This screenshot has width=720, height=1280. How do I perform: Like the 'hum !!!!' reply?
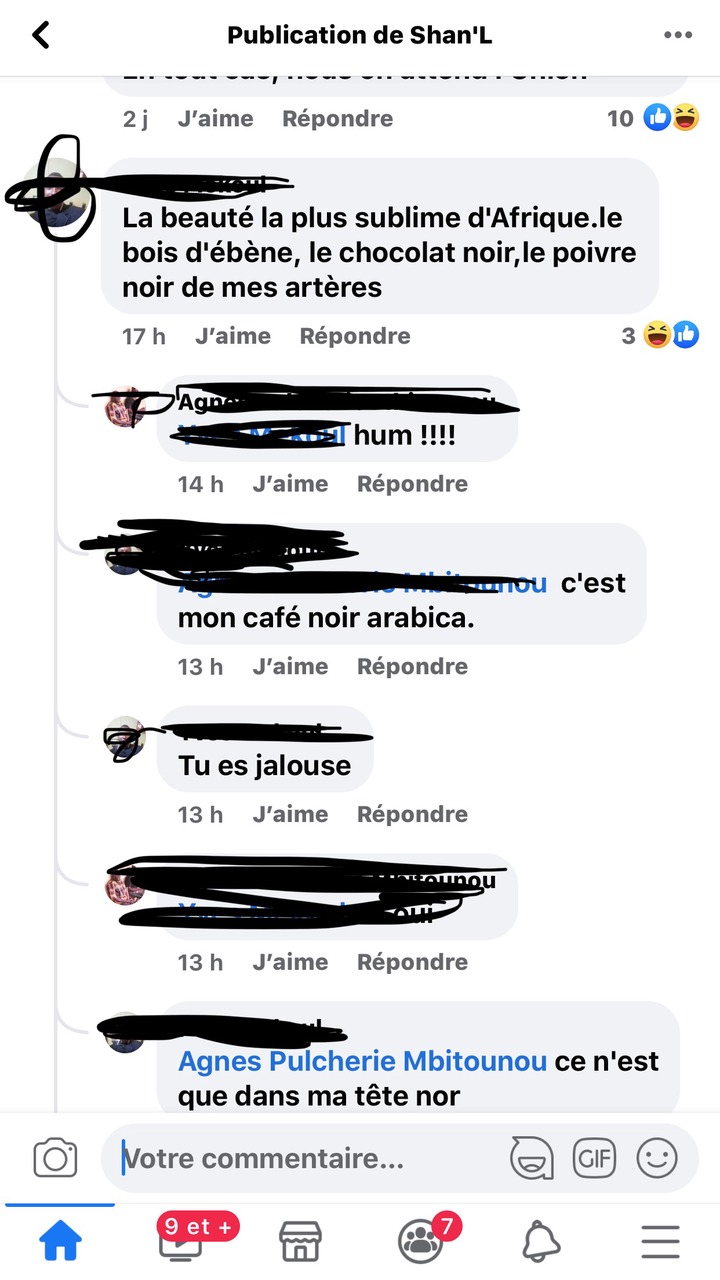point(290,484)
